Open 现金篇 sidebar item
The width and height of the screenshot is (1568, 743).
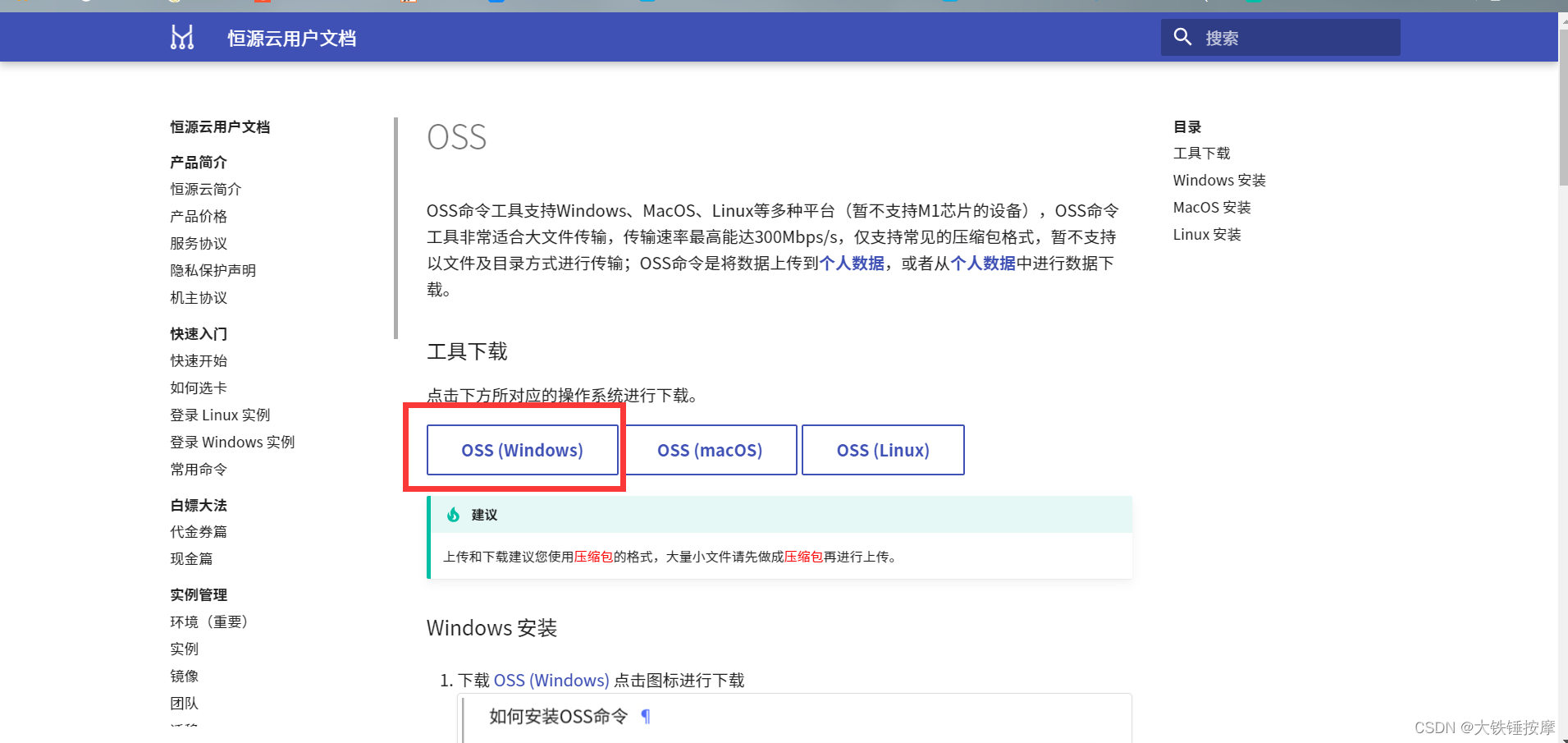click(191, 559)
